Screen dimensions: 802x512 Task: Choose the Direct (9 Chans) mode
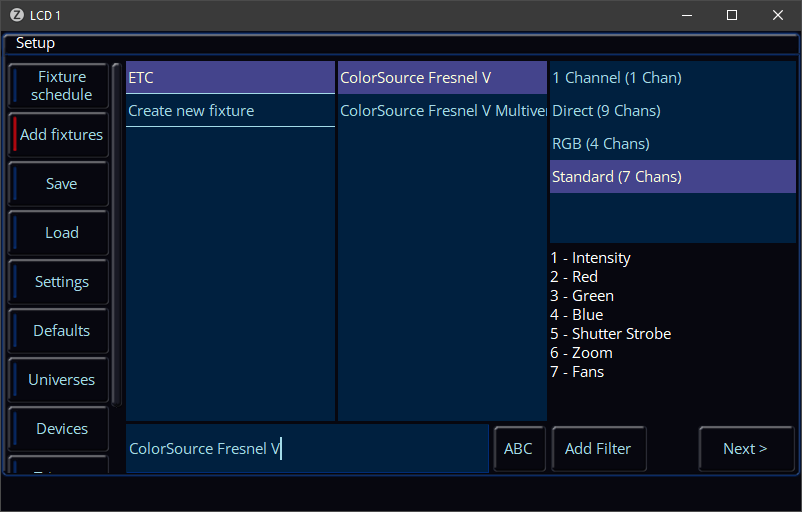click(673, 110)
